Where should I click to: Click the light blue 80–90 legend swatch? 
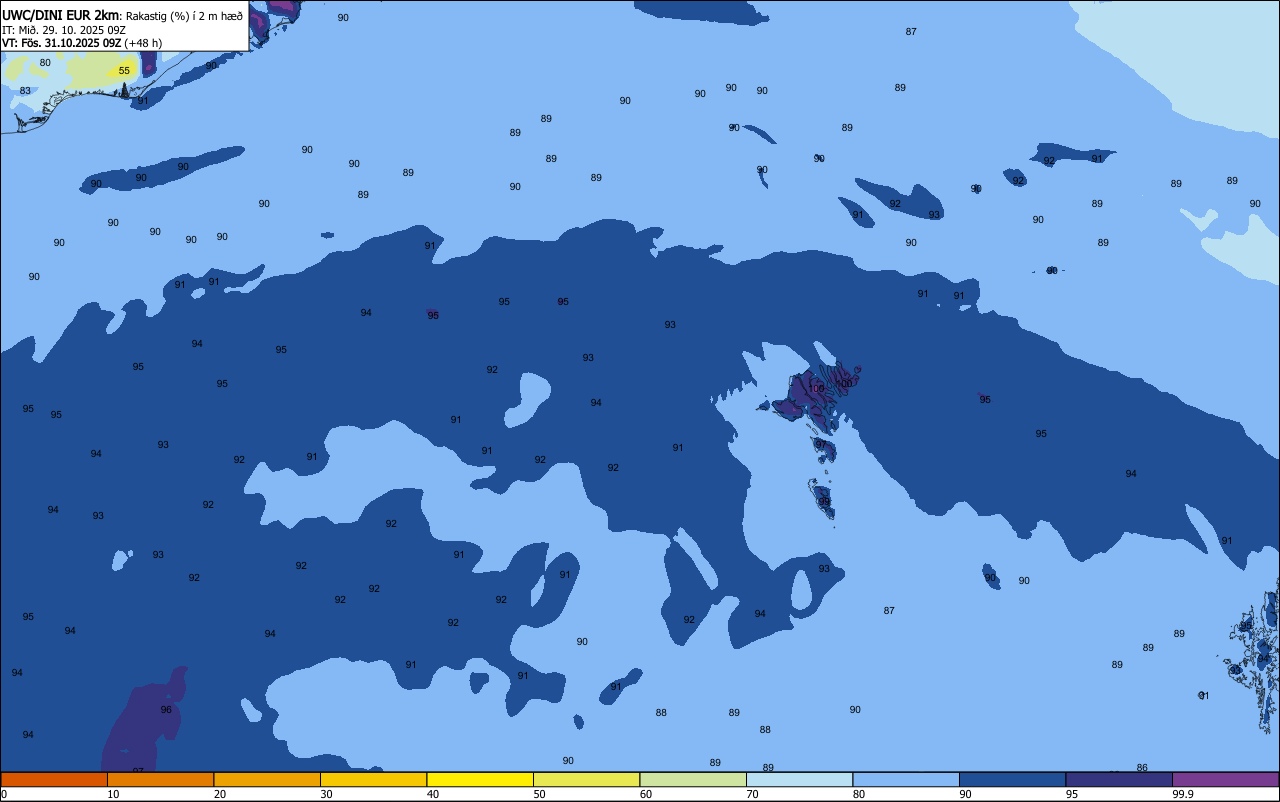coord(906,779)
